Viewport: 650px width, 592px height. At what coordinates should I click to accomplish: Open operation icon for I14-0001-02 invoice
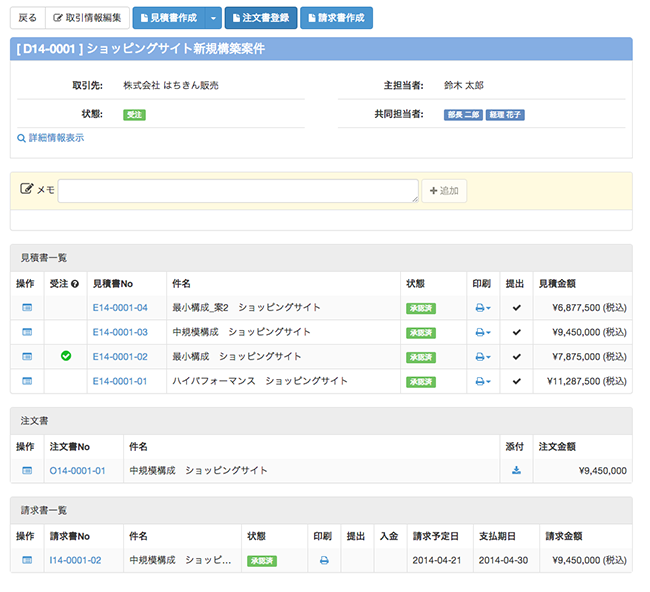27,560
